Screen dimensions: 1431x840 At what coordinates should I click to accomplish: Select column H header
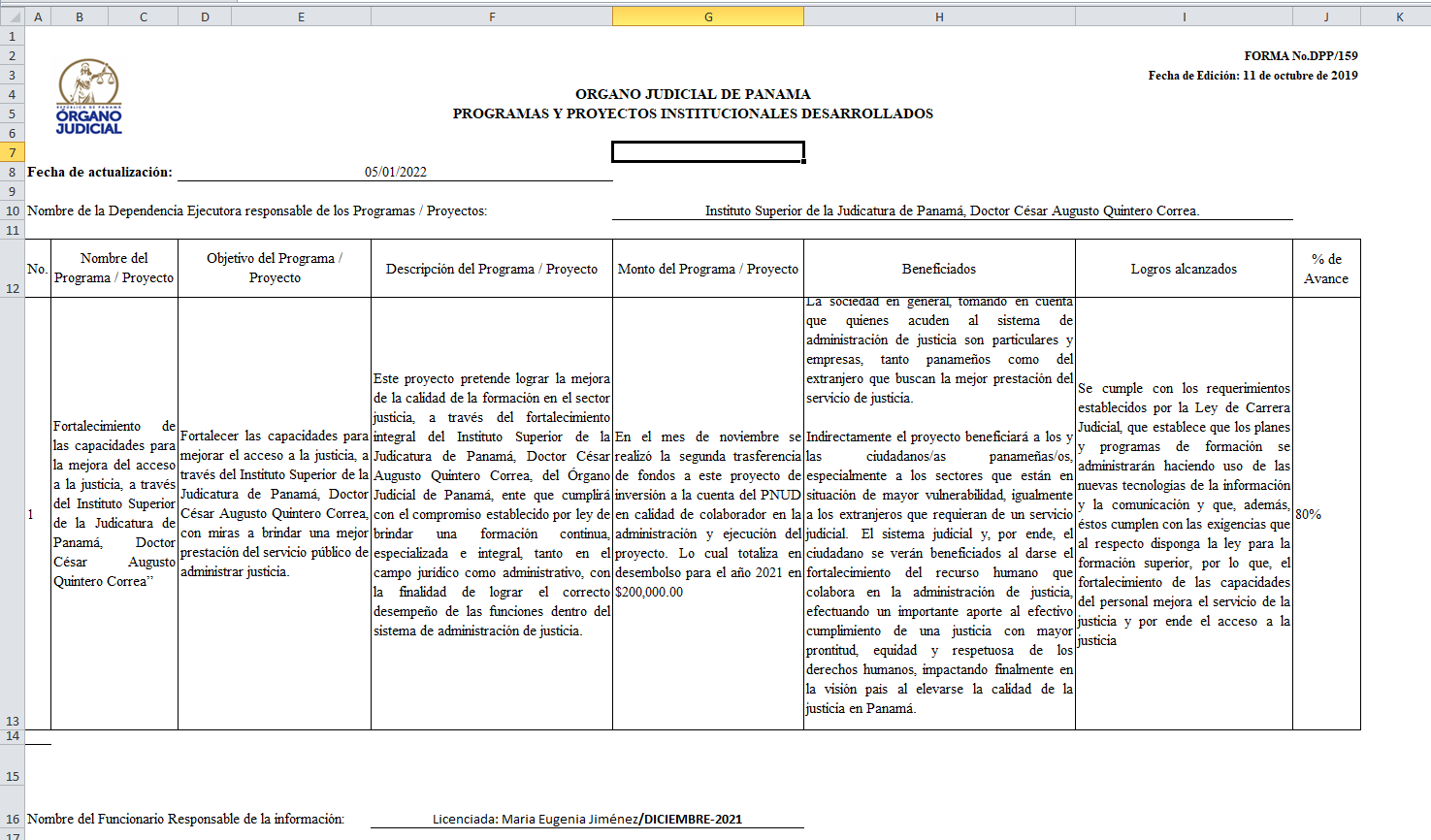pos(939,16)
